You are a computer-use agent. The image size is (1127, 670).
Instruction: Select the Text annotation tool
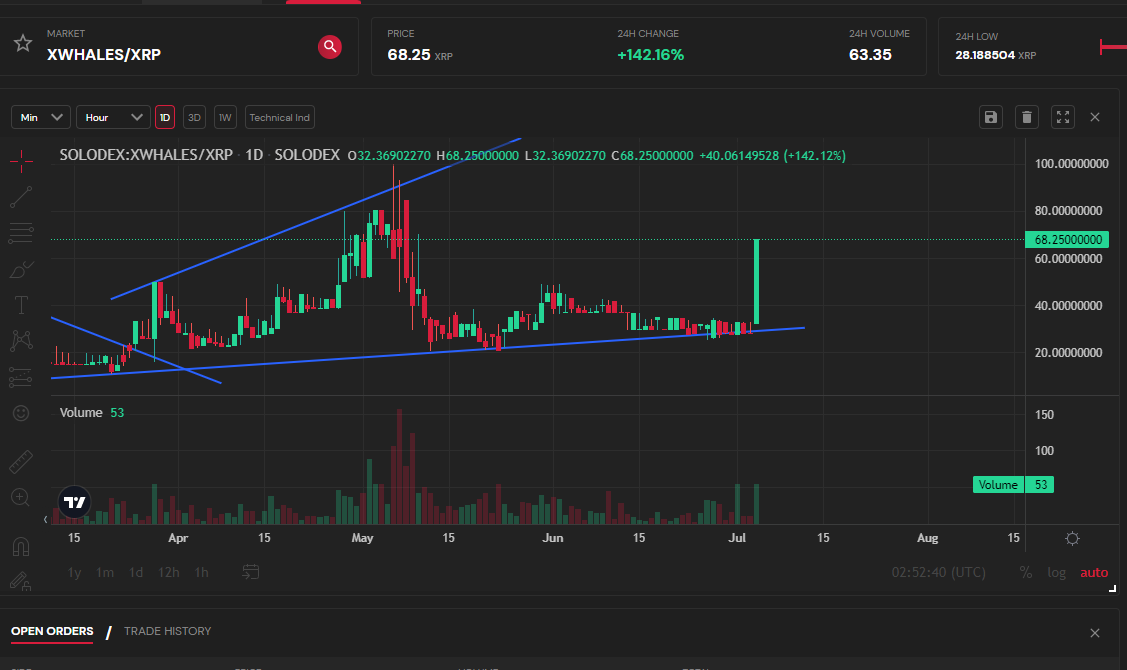click(22, 305)
